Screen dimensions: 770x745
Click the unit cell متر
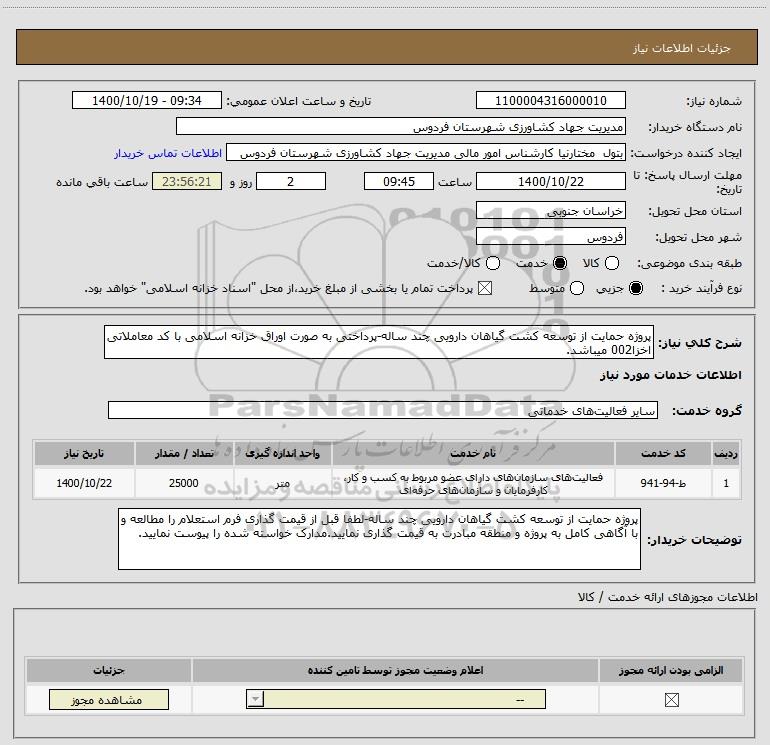(x=283, y=483)
